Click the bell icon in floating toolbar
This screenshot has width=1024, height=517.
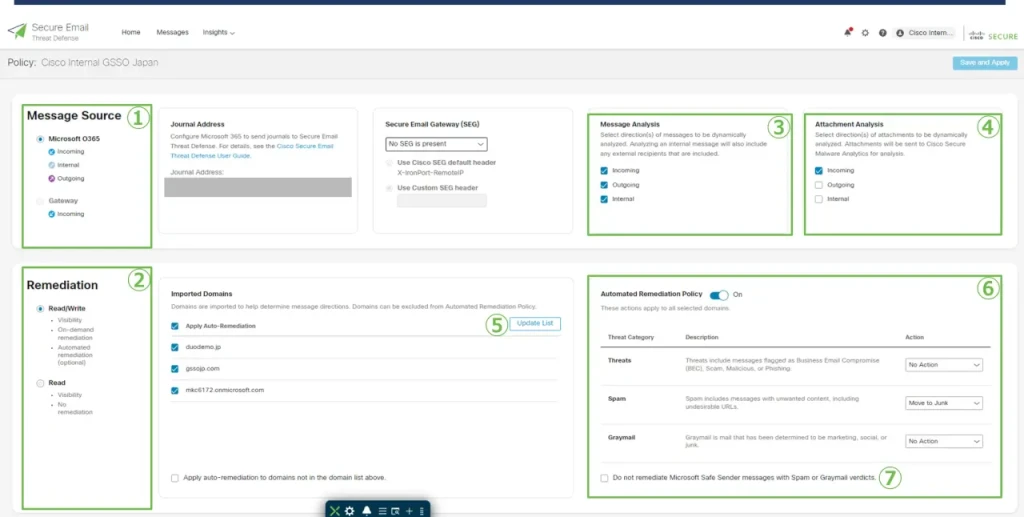pyautogui.click(x=367, y=510)
